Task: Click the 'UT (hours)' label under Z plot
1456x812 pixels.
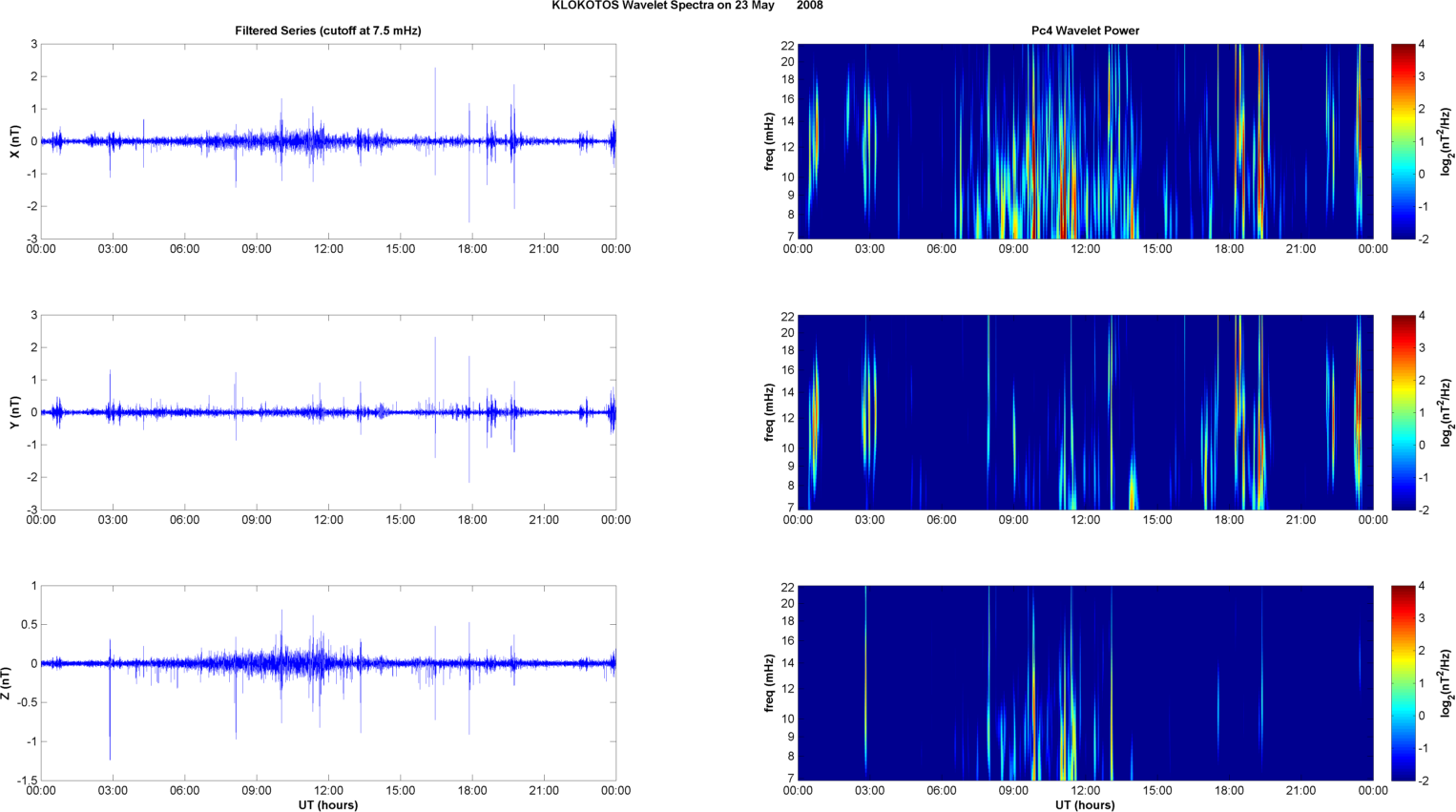Action: 328,805
